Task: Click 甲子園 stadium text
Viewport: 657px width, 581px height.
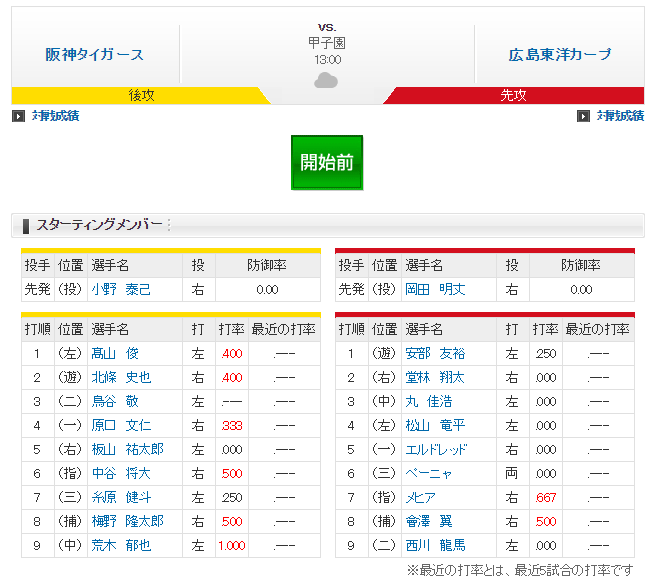Action: coord(327,43)
